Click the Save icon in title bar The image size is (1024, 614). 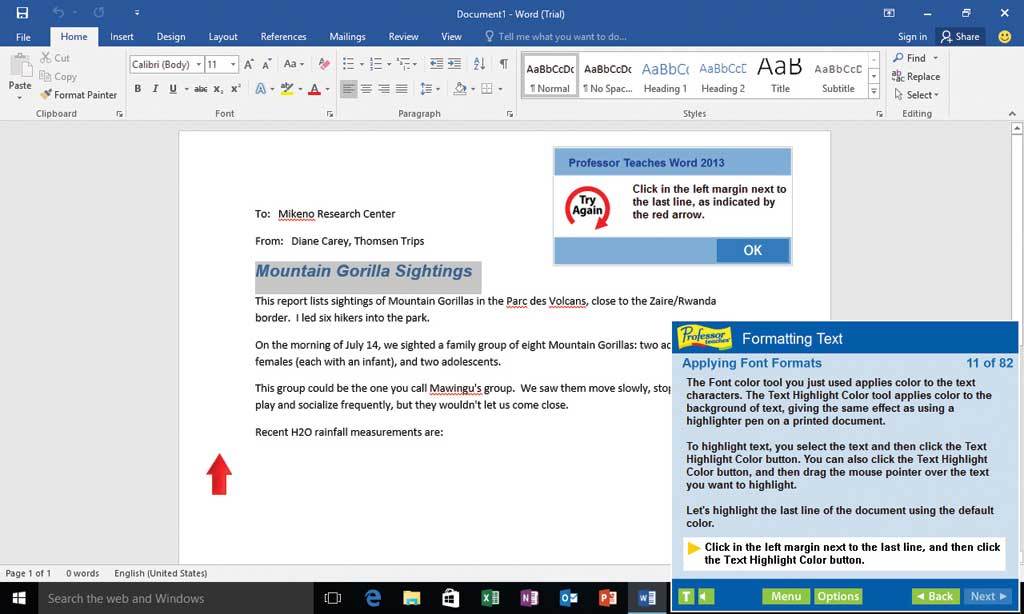22,13
